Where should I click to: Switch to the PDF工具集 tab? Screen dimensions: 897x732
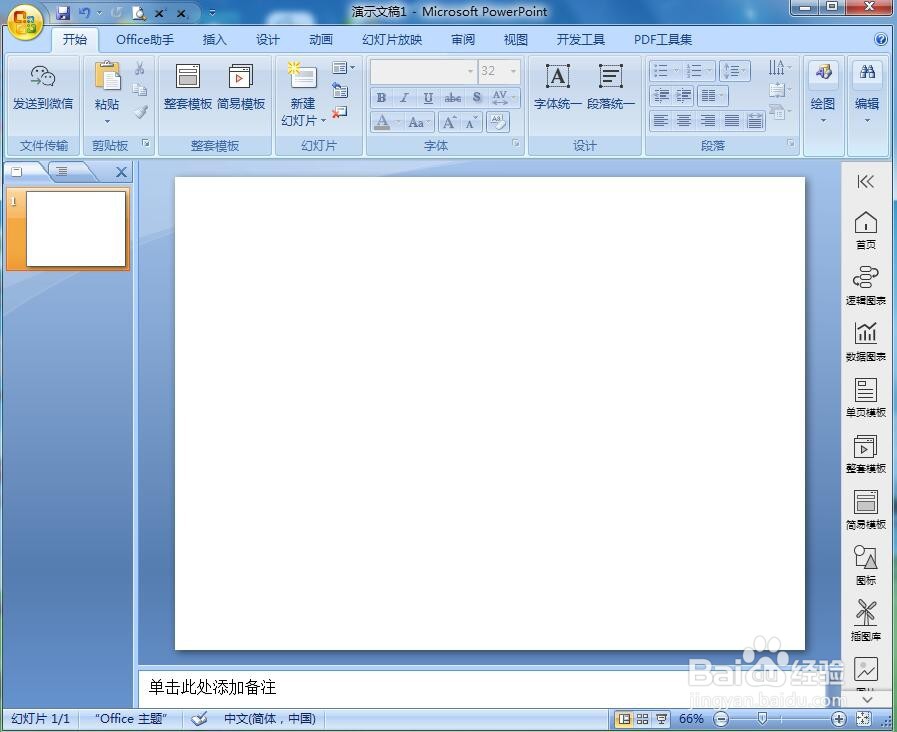pyautogui.click(x=663, y=39)
